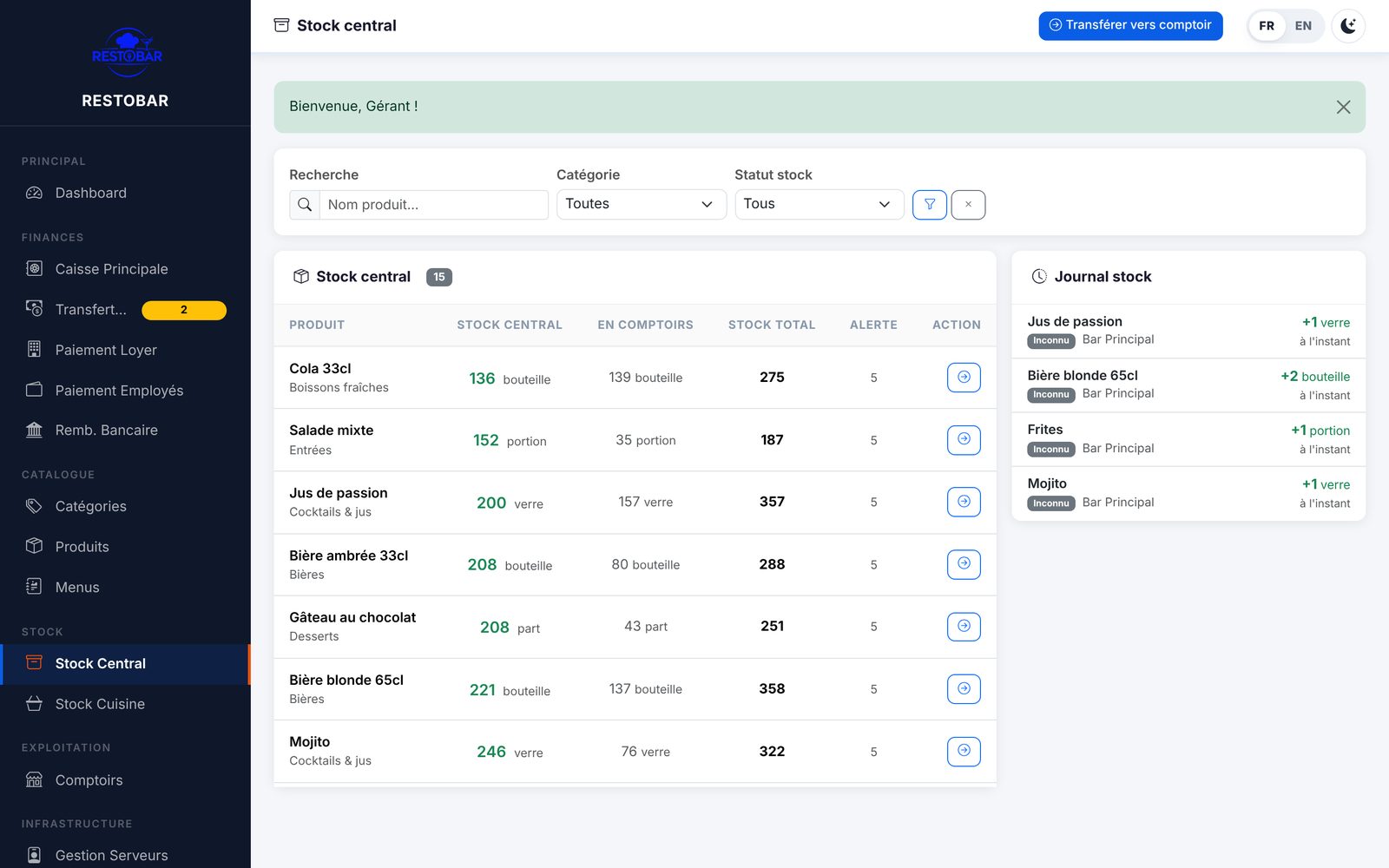Transfer Jus de passion using its action icon

coord(964,502)
